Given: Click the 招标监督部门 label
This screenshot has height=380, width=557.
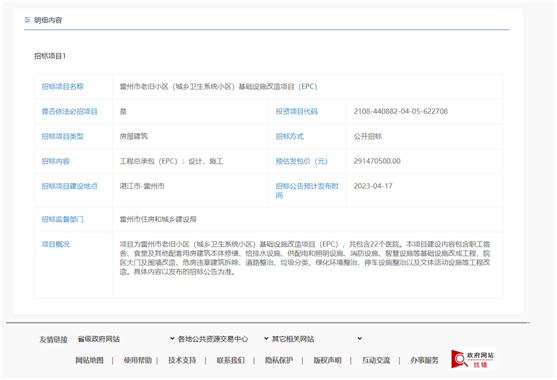Looking at the screenshot, I should click(x=63, y=219).
